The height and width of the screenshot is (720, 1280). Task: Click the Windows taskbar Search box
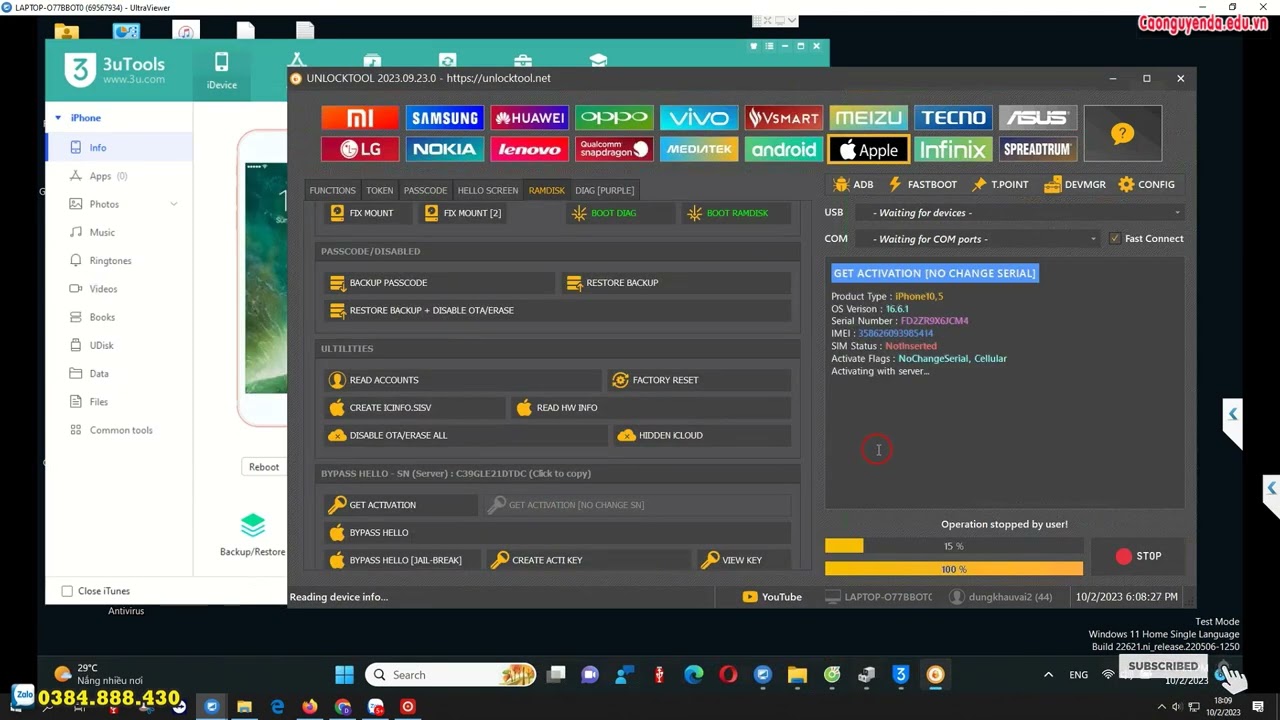tap(452, 675)
